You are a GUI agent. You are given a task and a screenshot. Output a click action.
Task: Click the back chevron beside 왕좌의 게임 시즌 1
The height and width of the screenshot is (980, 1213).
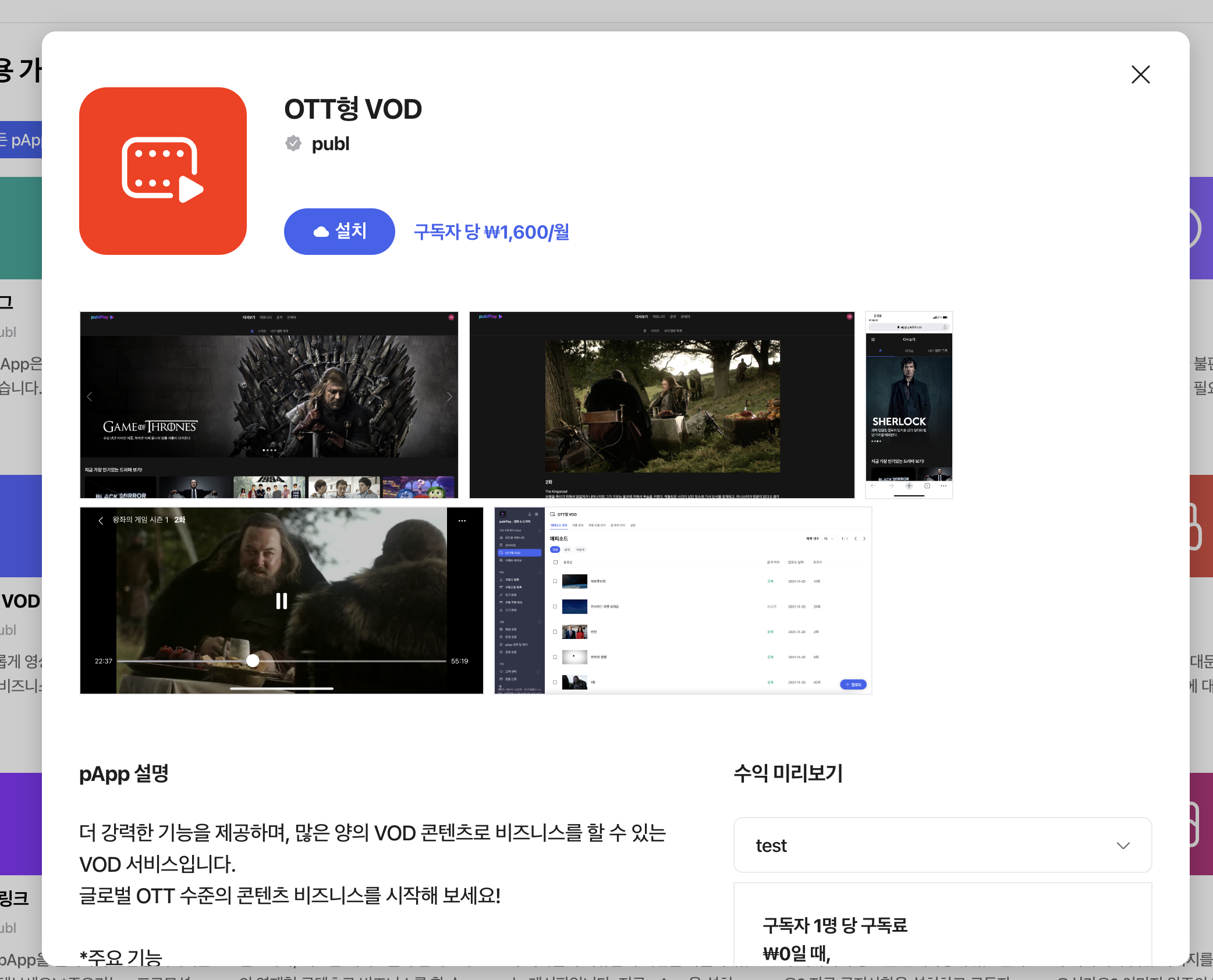pos(101,520)
